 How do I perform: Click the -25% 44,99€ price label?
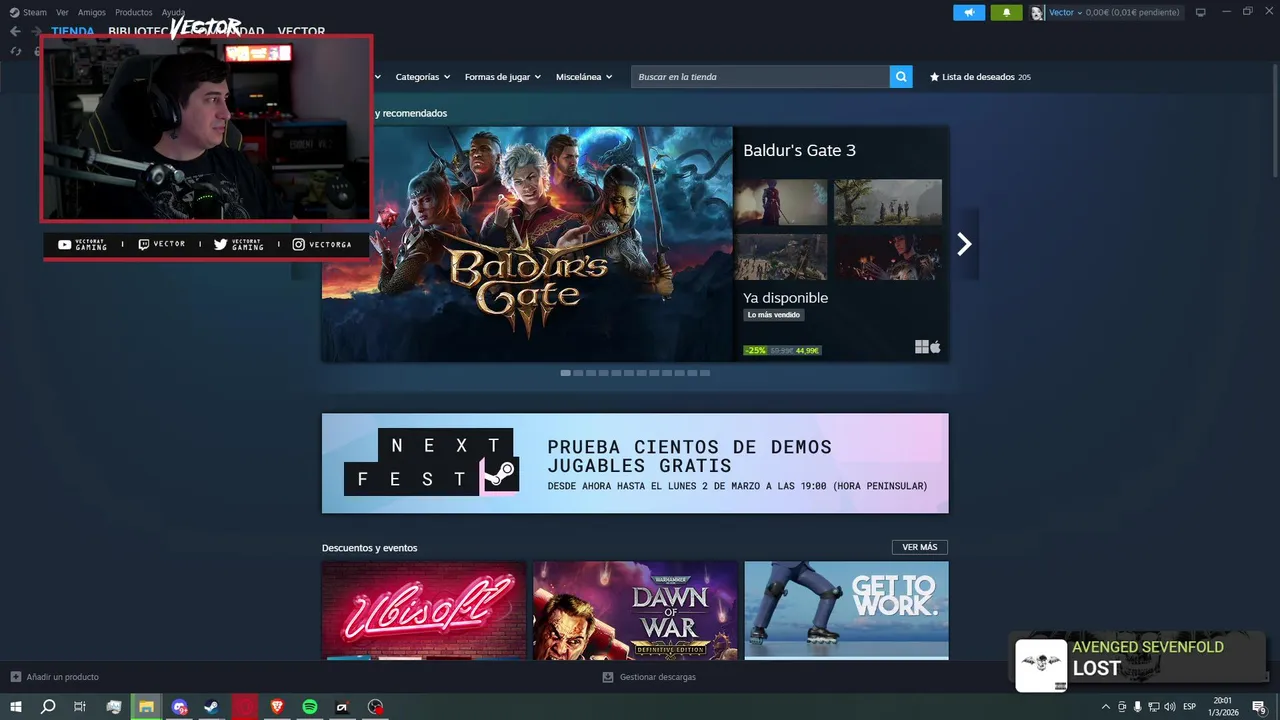(782, 351)
